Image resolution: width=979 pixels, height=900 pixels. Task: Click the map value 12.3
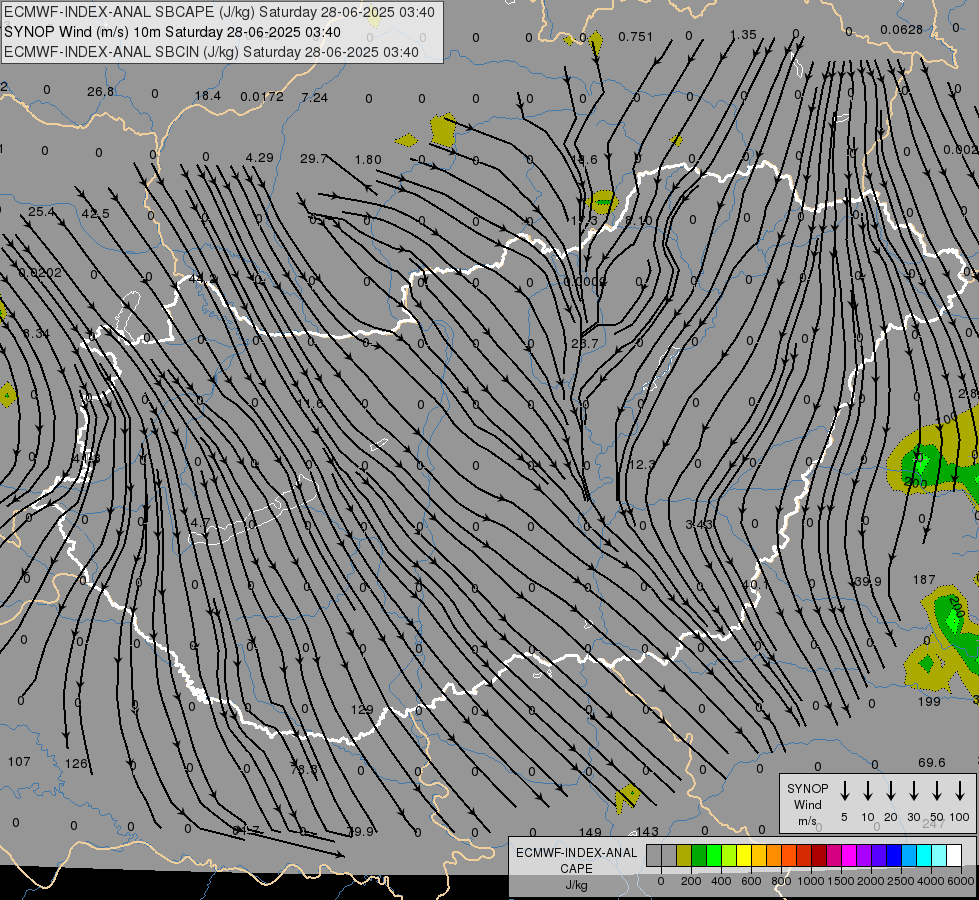pos(642,465)
